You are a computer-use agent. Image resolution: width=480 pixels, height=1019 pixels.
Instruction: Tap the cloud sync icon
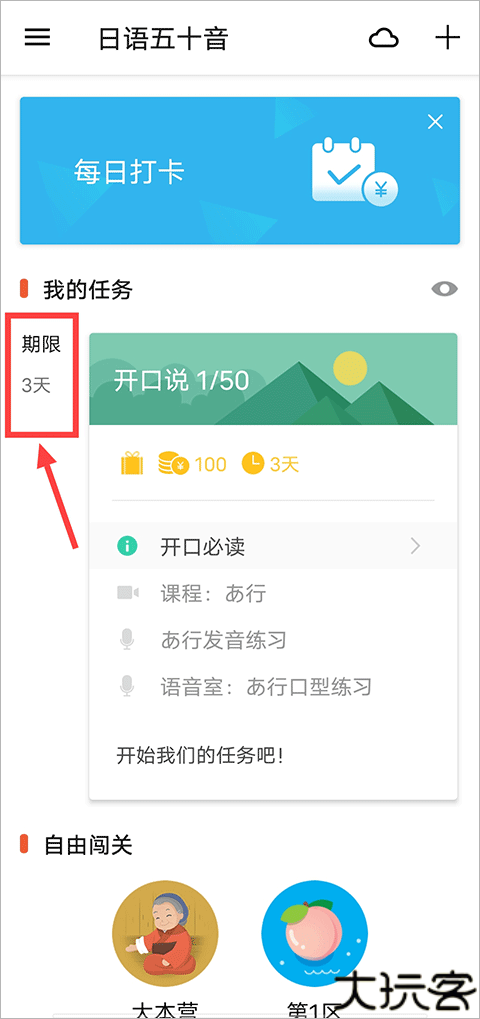tap(384, 39)
